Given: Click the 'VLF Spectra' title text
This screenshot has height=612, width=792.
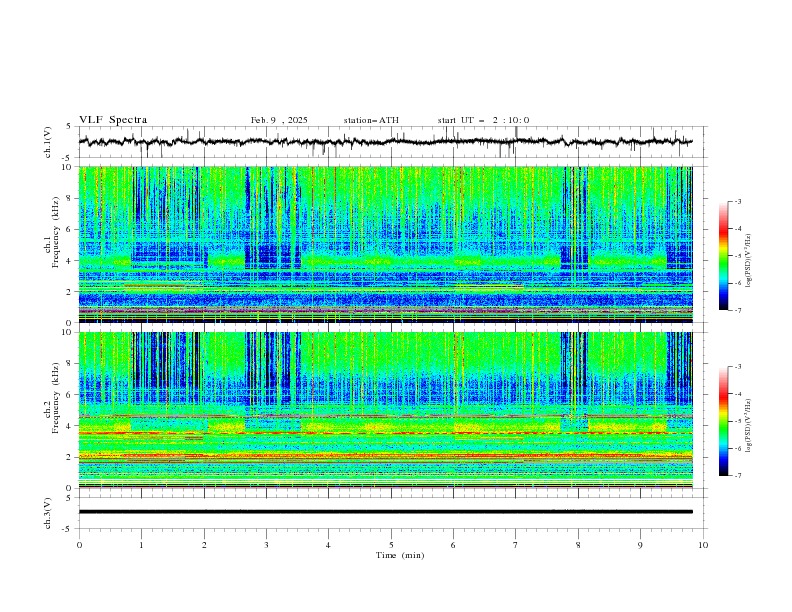Looking at the screenshot, I should [x=113, y=120].
